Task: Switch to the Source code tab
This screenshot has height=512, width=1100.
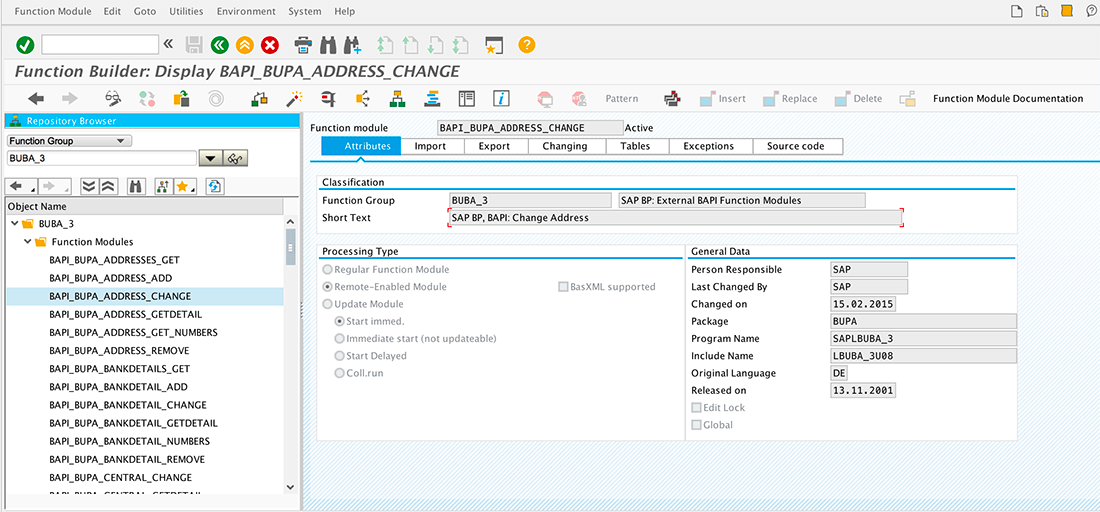Action: click(795, 146)
